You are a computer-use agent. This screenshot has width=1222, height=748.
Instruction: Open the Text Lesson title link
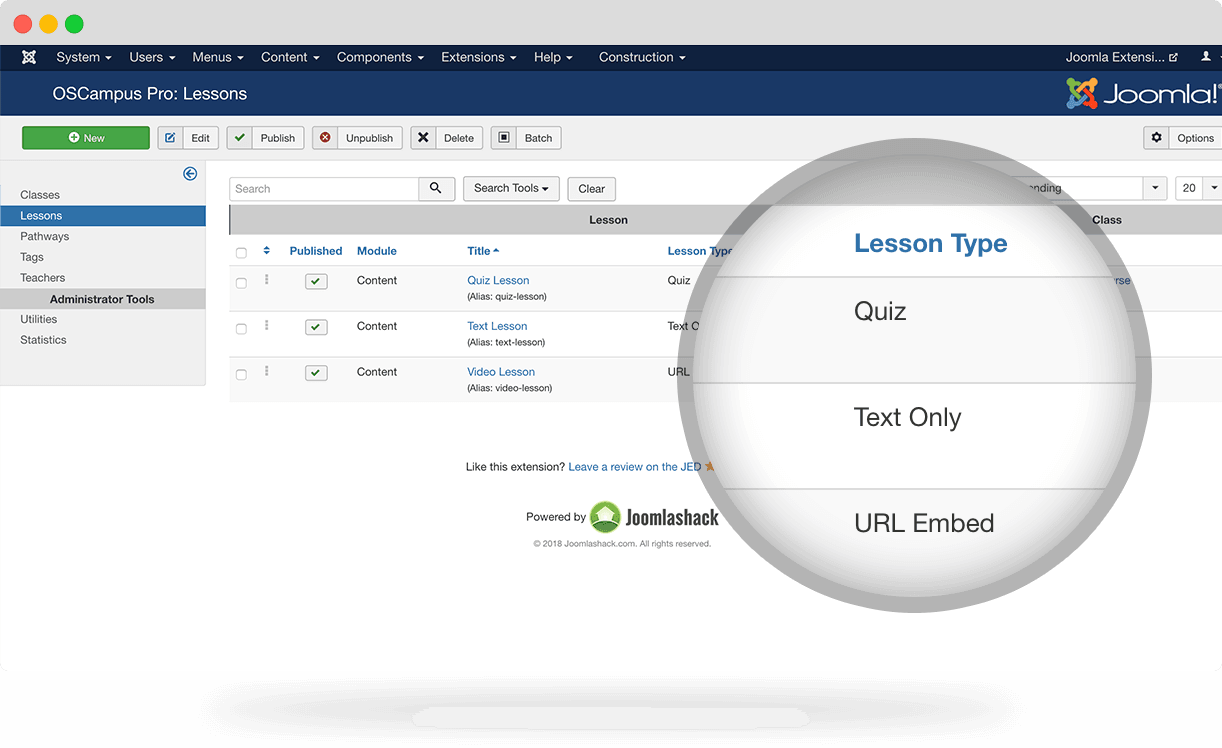497,326
